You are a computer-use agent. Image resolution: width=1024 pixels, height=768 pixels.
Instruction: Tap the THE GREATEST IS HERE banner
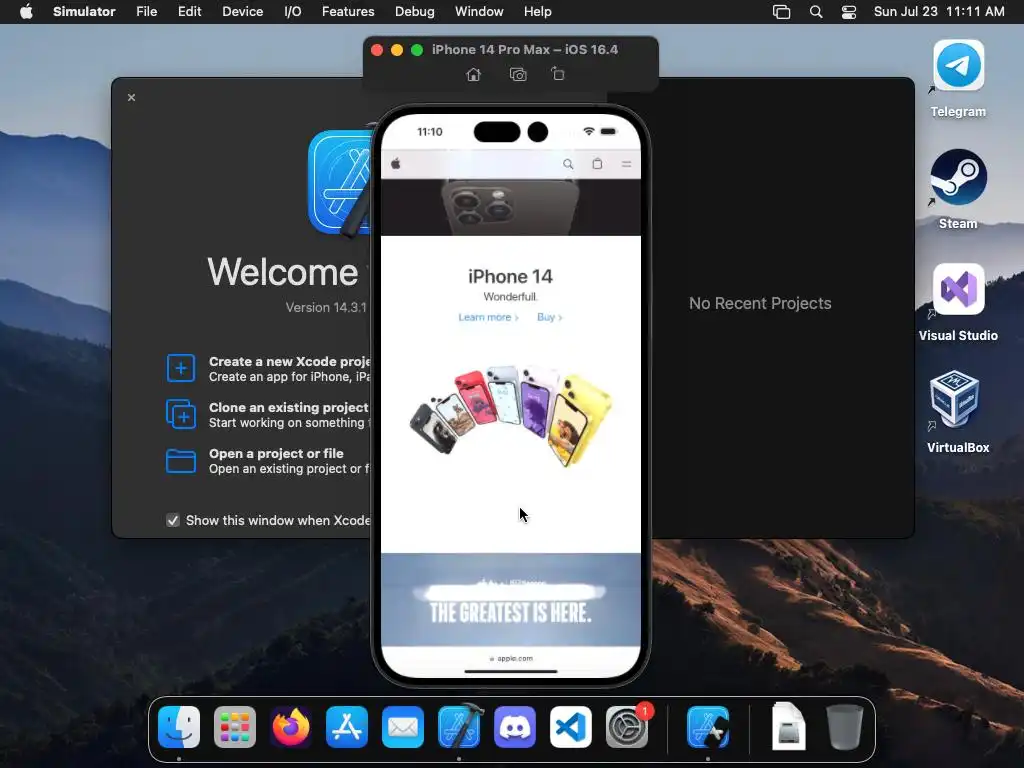tap(511, 600)
